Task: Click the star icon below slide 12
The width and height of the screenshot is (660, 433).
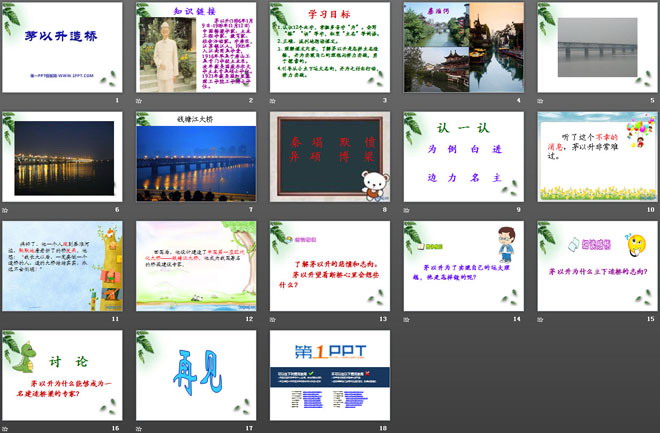Action: point(141,319)
